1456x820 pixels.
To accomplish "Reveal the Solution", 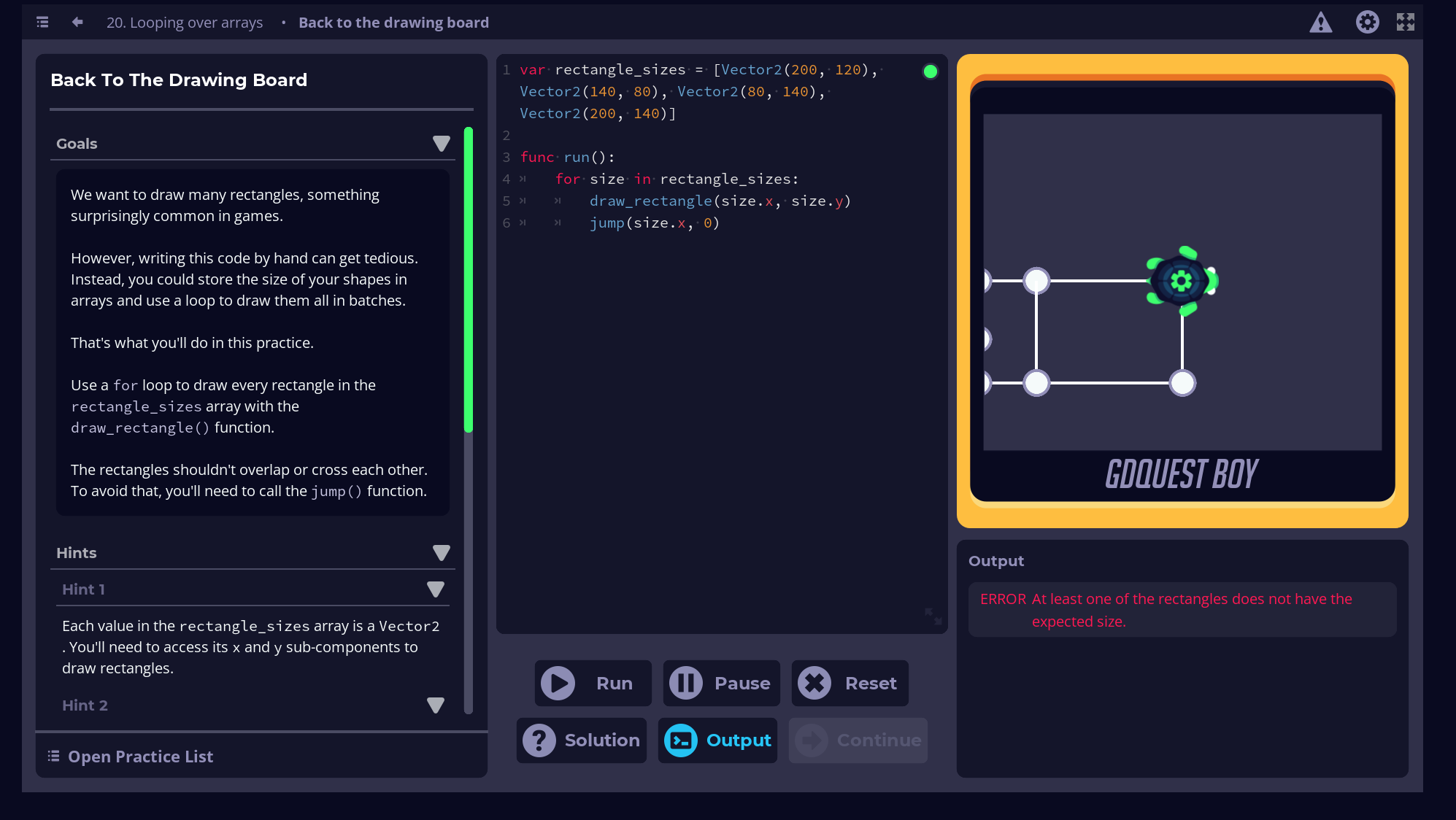I will click(x=582, y=740).
